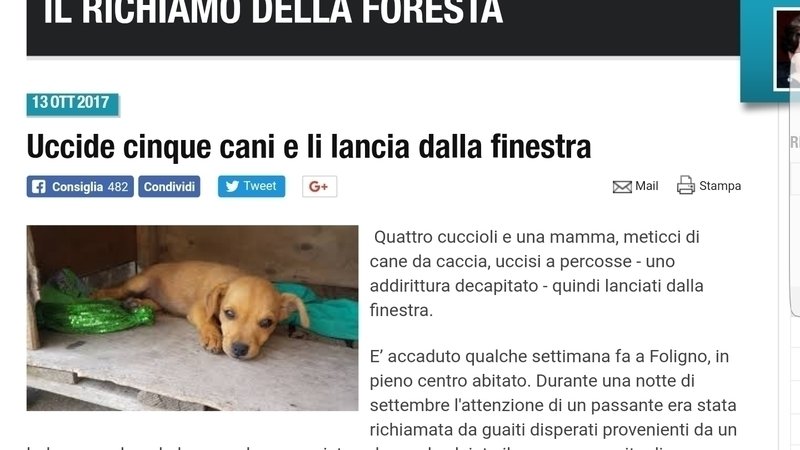Click the Facebook logo on Consiglia button
The height and width of the screenshot is (450, 800).
point(39,187)
